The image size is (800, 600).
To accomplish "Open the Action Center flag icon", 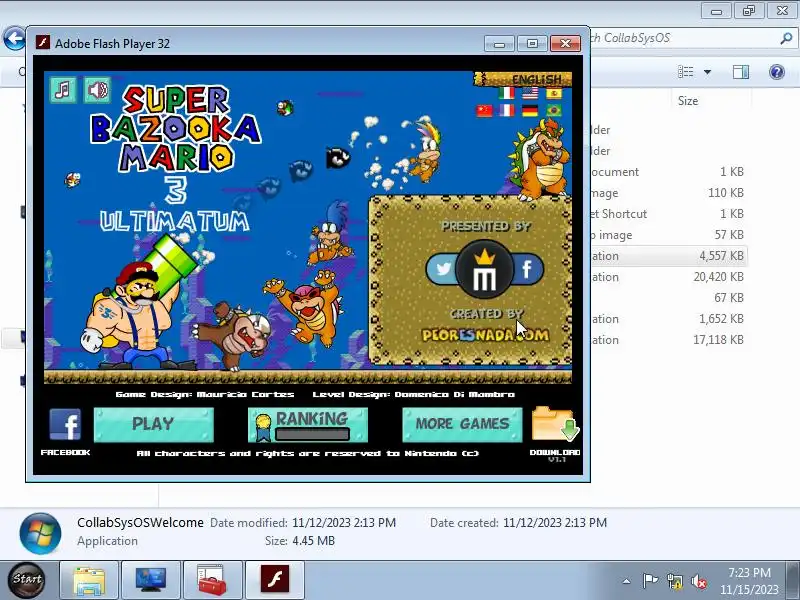I will 649,581.
